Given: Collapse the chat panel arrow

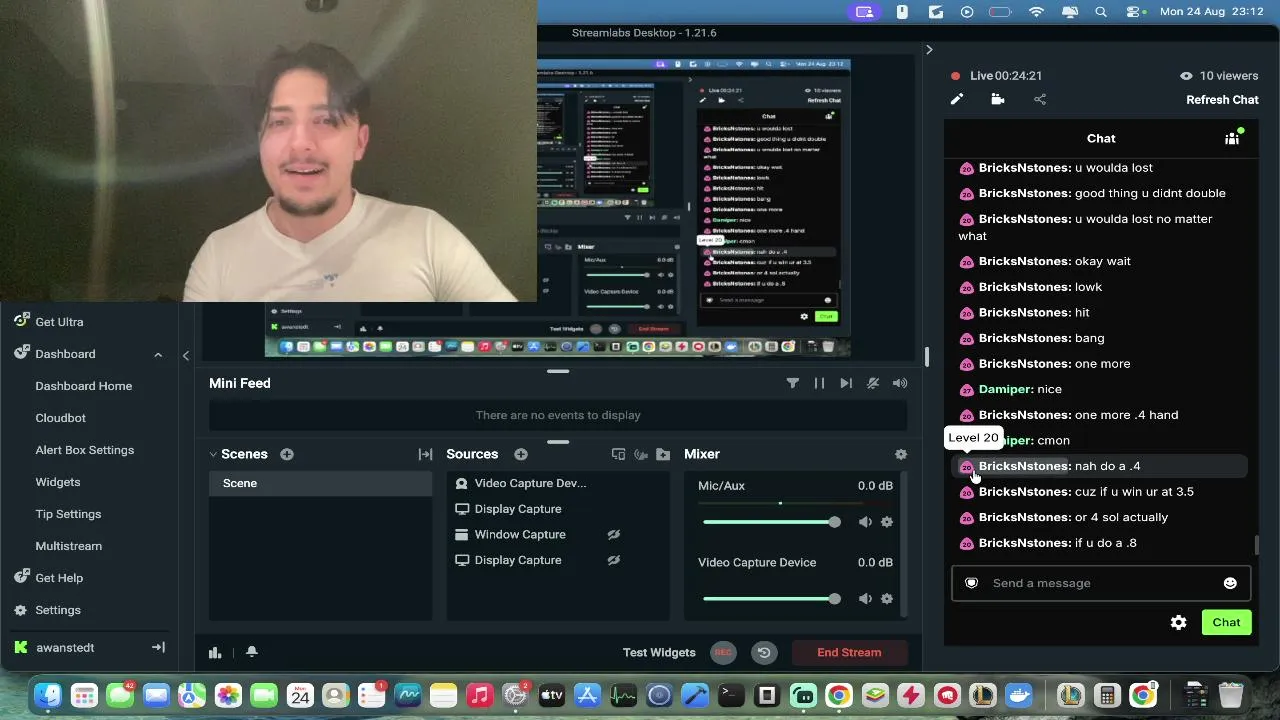Looking at the screenshot, I should [x=929, y=49].
